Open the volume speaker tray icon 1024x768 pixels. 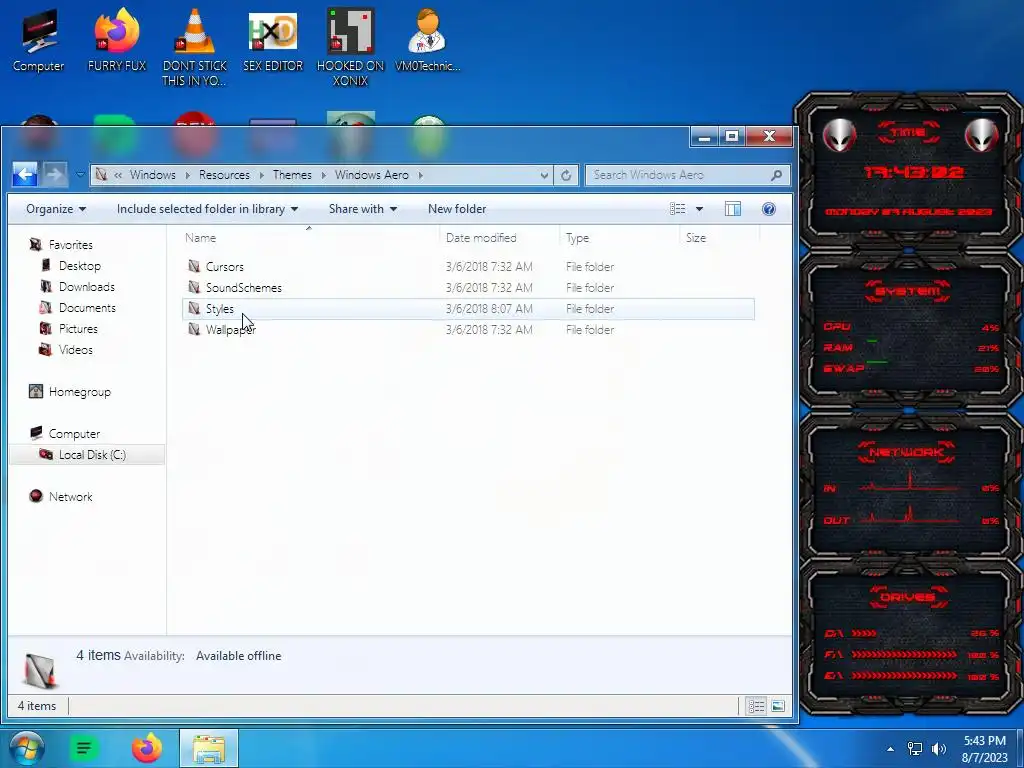click(x=939, y=749)
